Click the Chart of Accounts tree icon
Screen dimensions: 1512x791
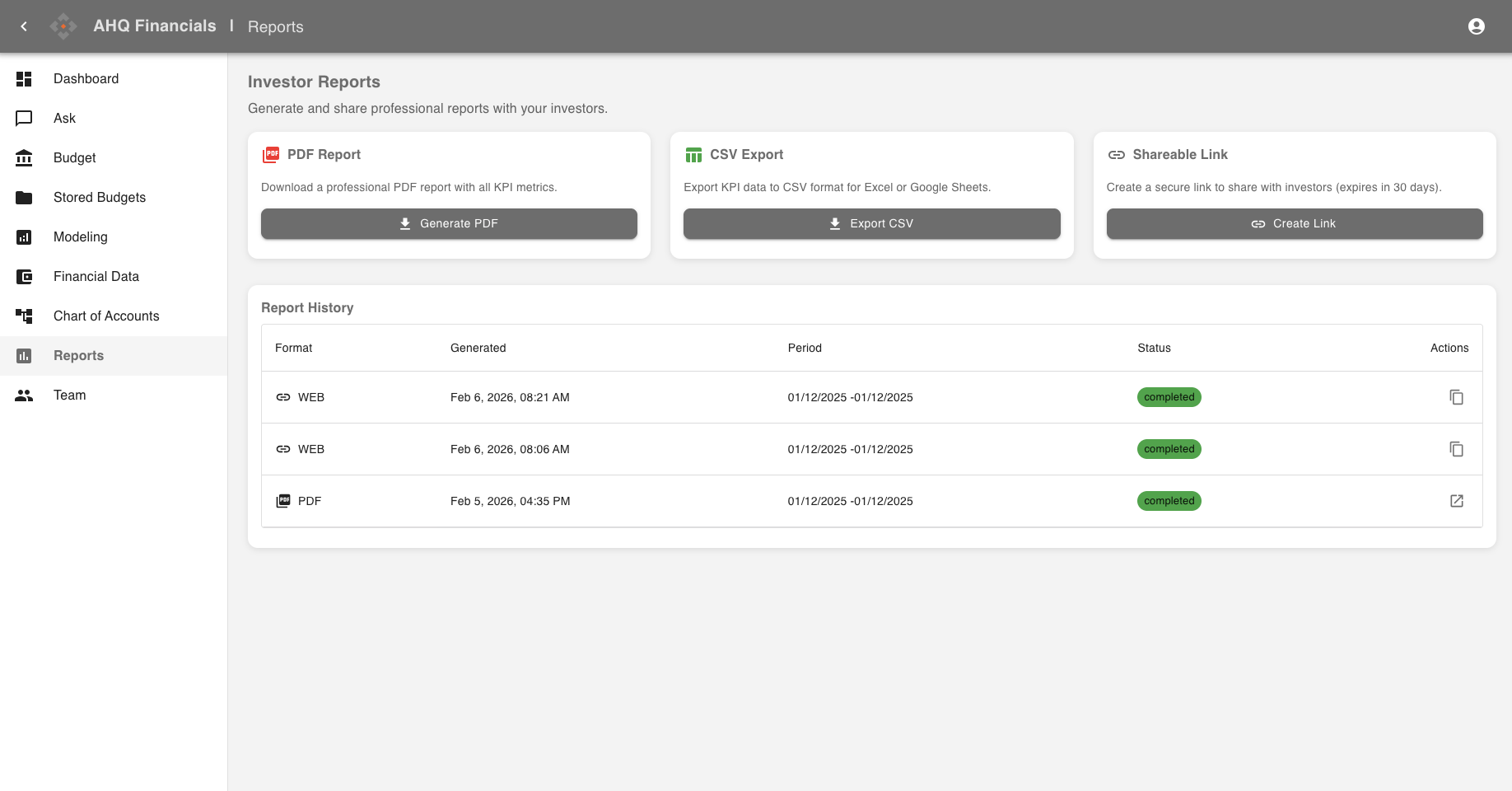24,316
